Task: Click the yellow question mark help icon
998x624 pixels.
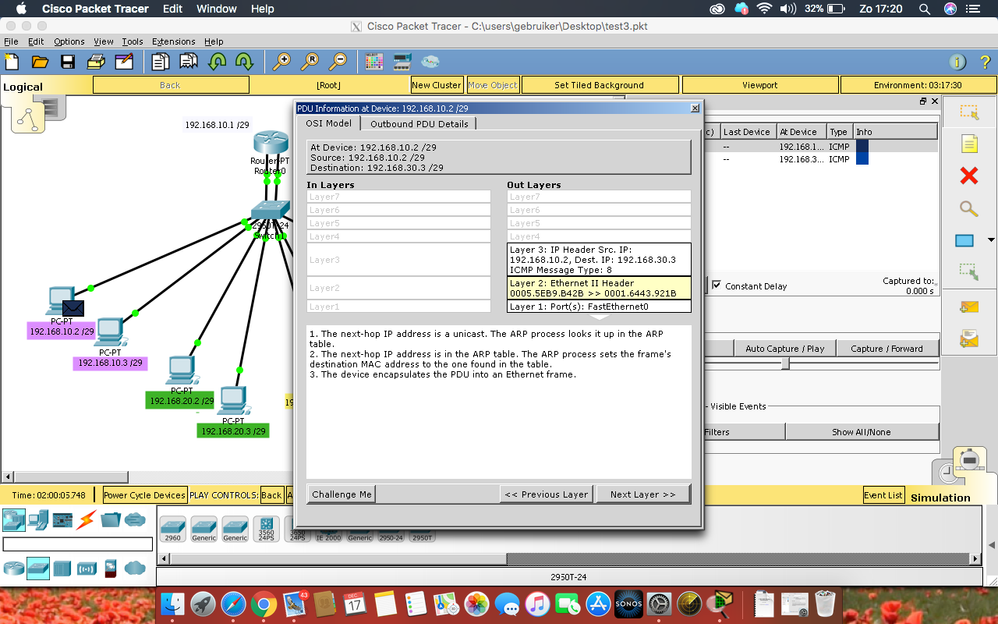Action: coord(985,62)
